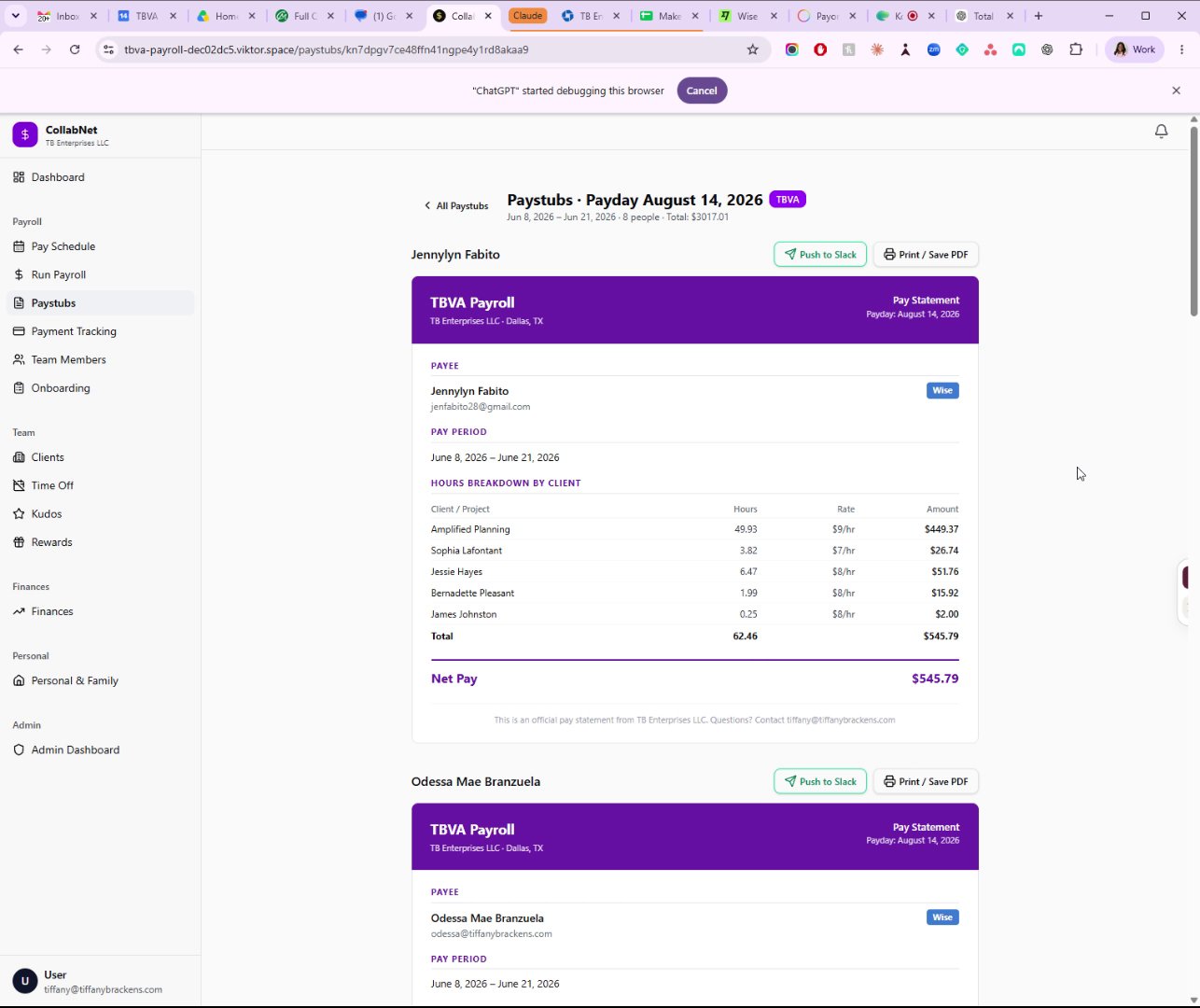This screenshot has height=1008, width=1200.
Task: Close the debugging notification bar
Action: (x=1176, y=91)
